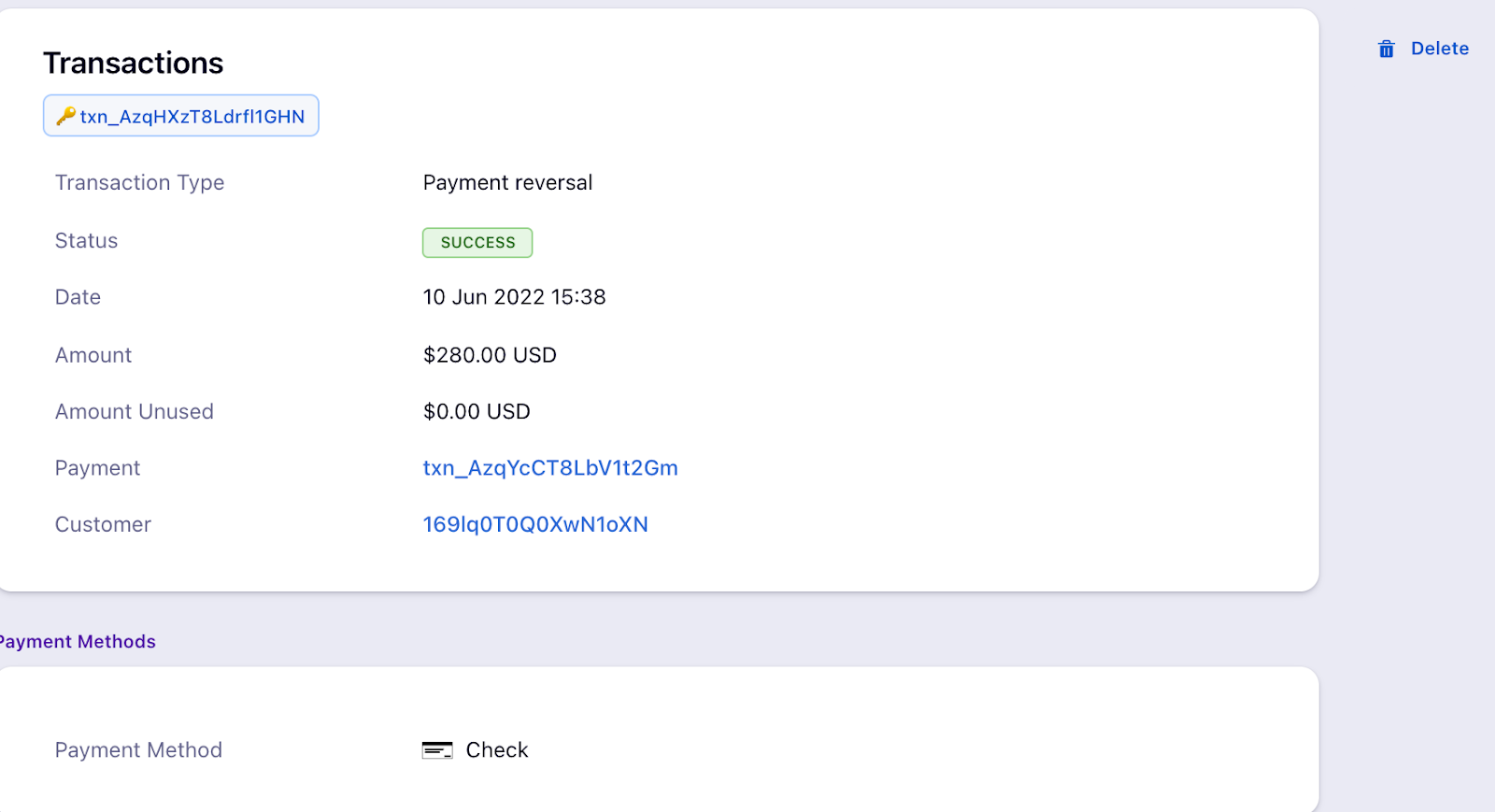Viewport: 1495px width, 812px height.
Task: Click the Customer field label
Action: [103, 525]
